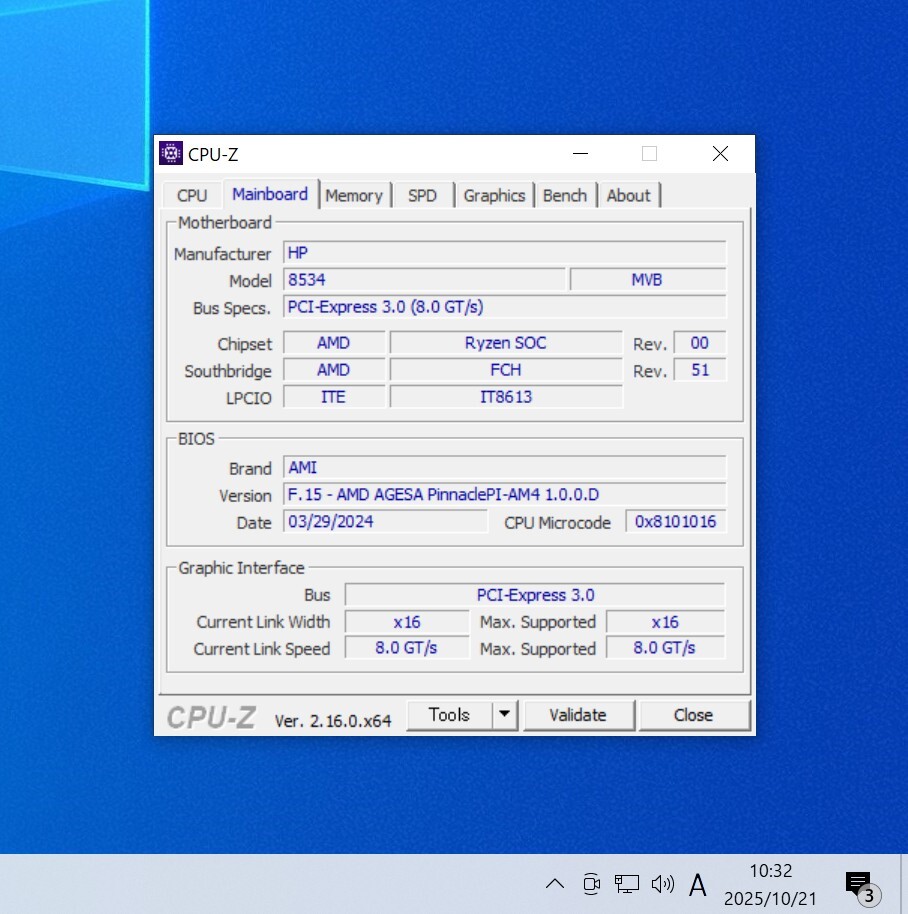908x914 pixels.
Task: Open the notification center icon
Action: click(859, 884)
